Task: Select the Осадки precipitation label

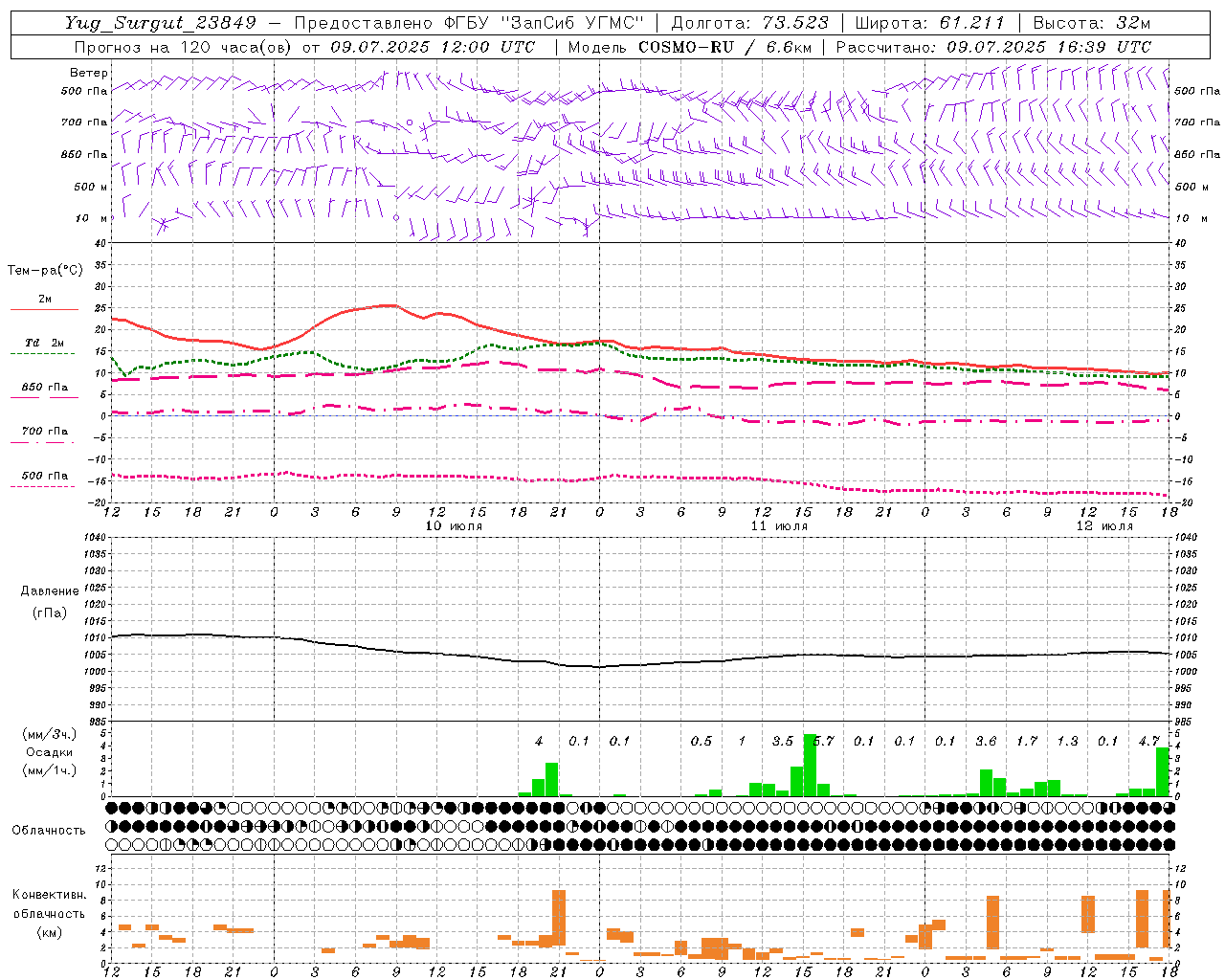Action: pyautogui.click(x=49, y=752)
